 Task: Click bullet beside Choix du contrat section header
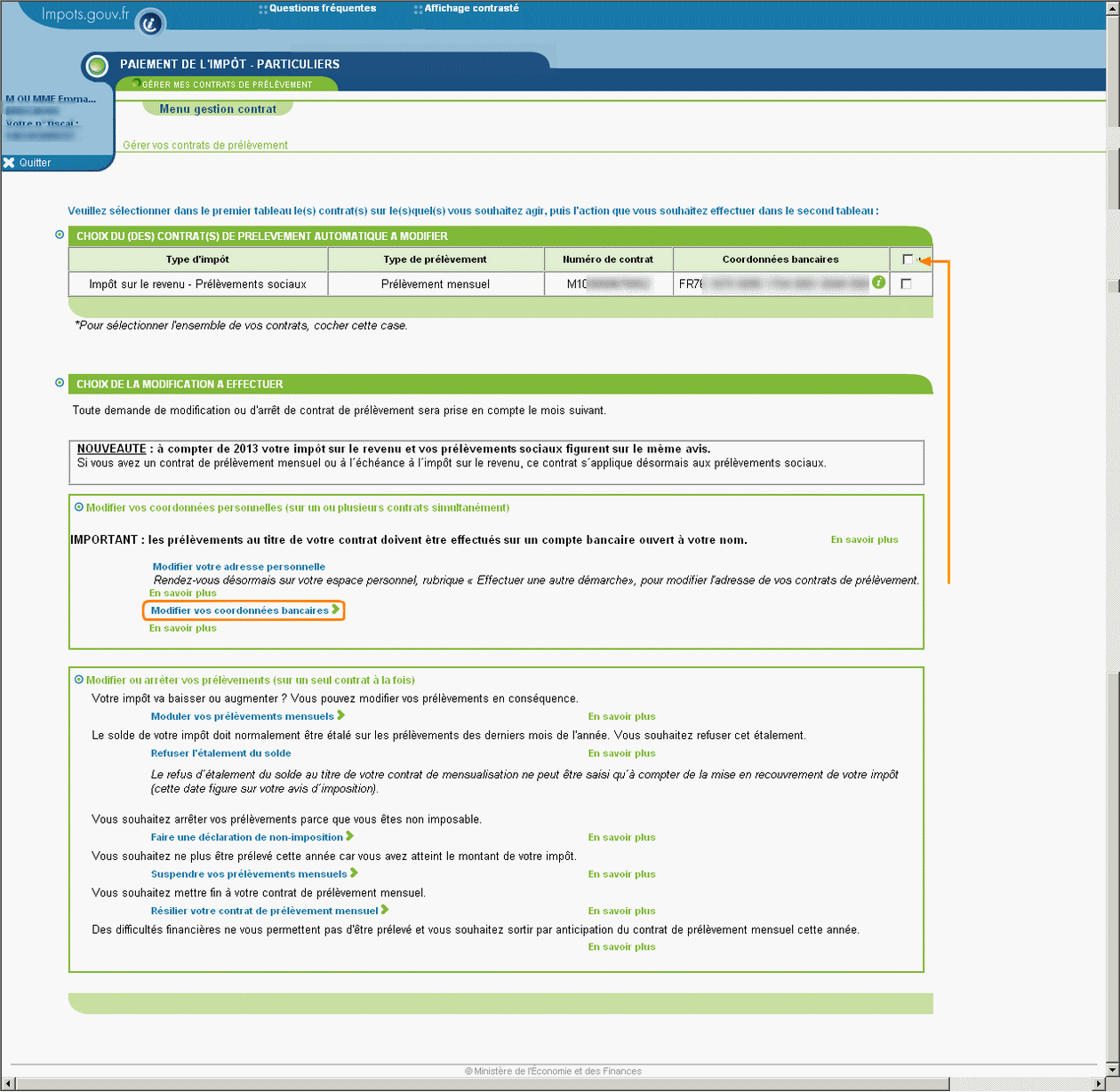pos(60,235)
